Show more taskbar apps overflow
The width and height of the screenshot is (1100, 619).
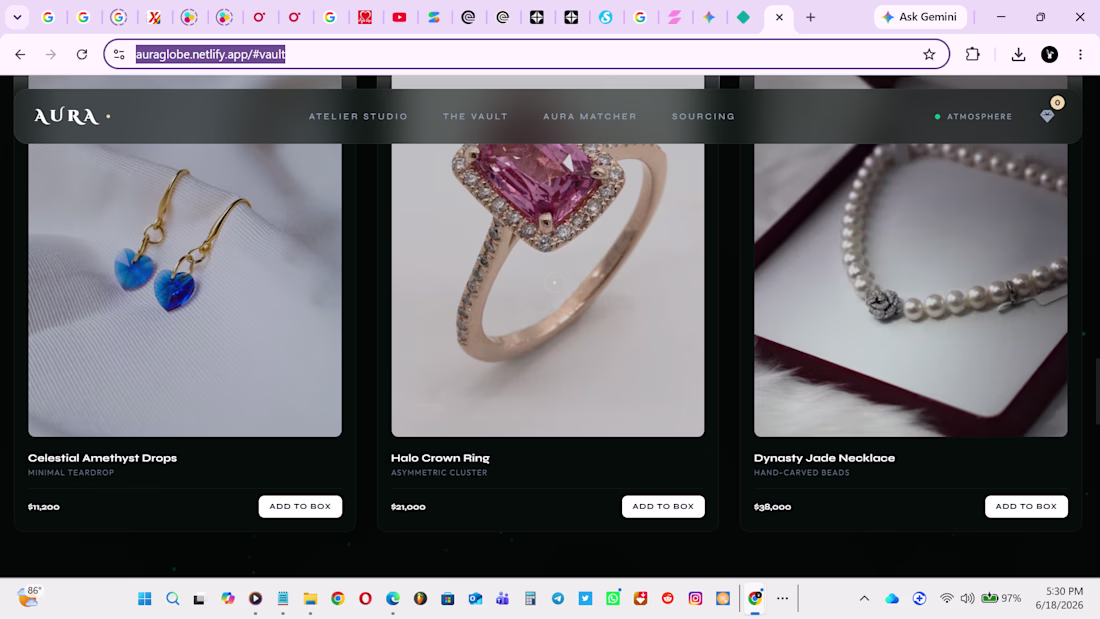782,598
